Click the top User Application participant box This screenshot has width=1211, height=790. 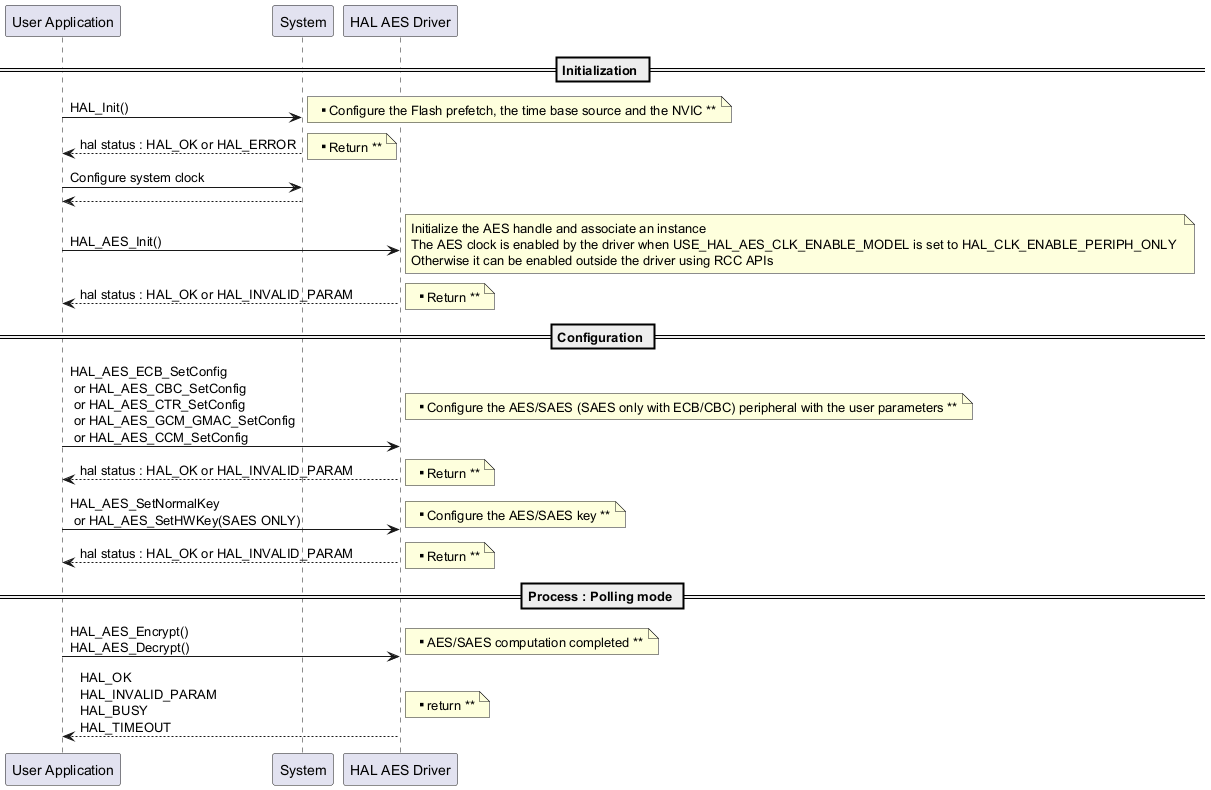[x=62, y=22]
